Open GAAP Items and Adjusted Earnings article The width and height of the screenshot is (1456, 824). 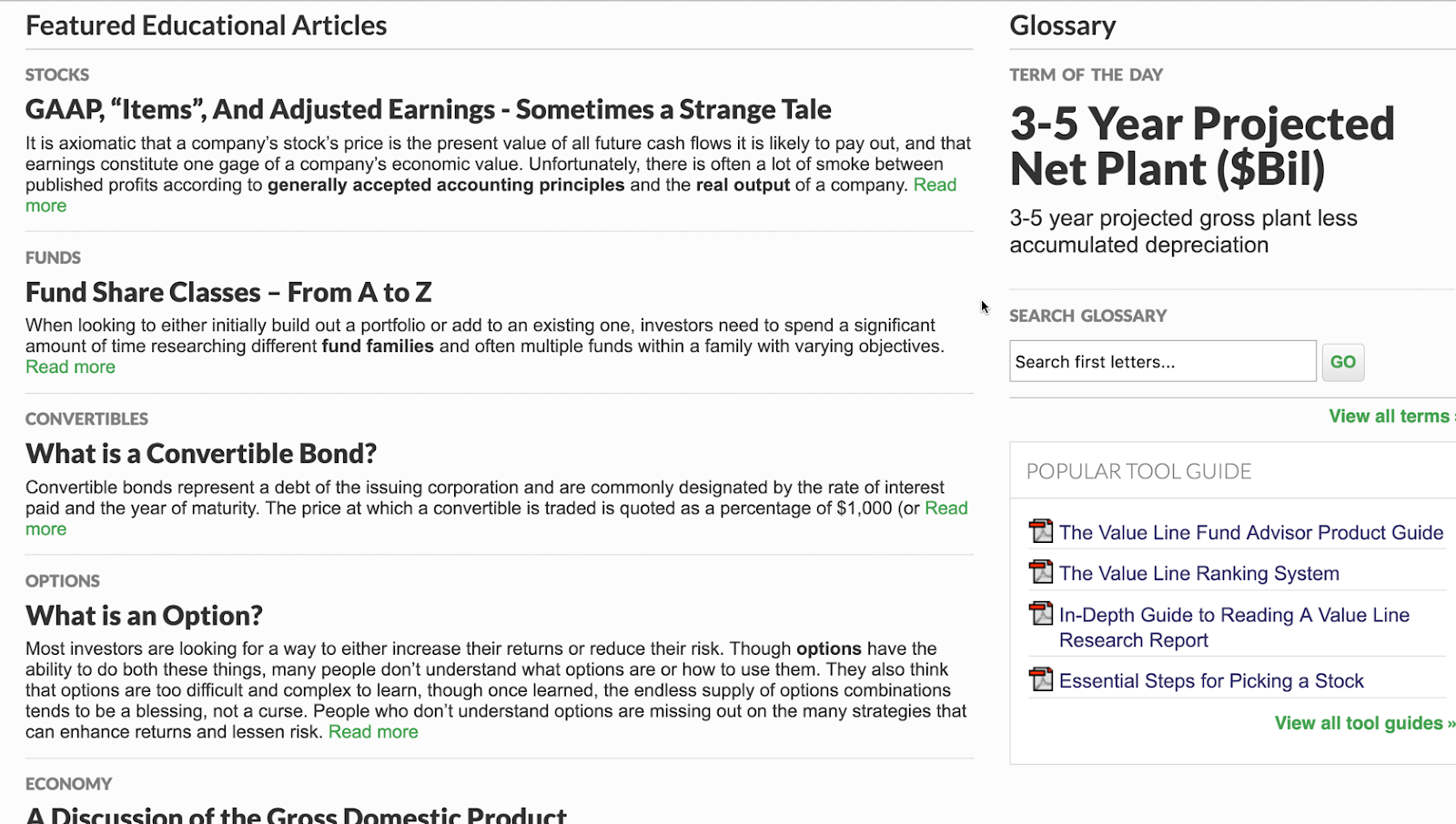pyautogui.click(x=428, y=110)
